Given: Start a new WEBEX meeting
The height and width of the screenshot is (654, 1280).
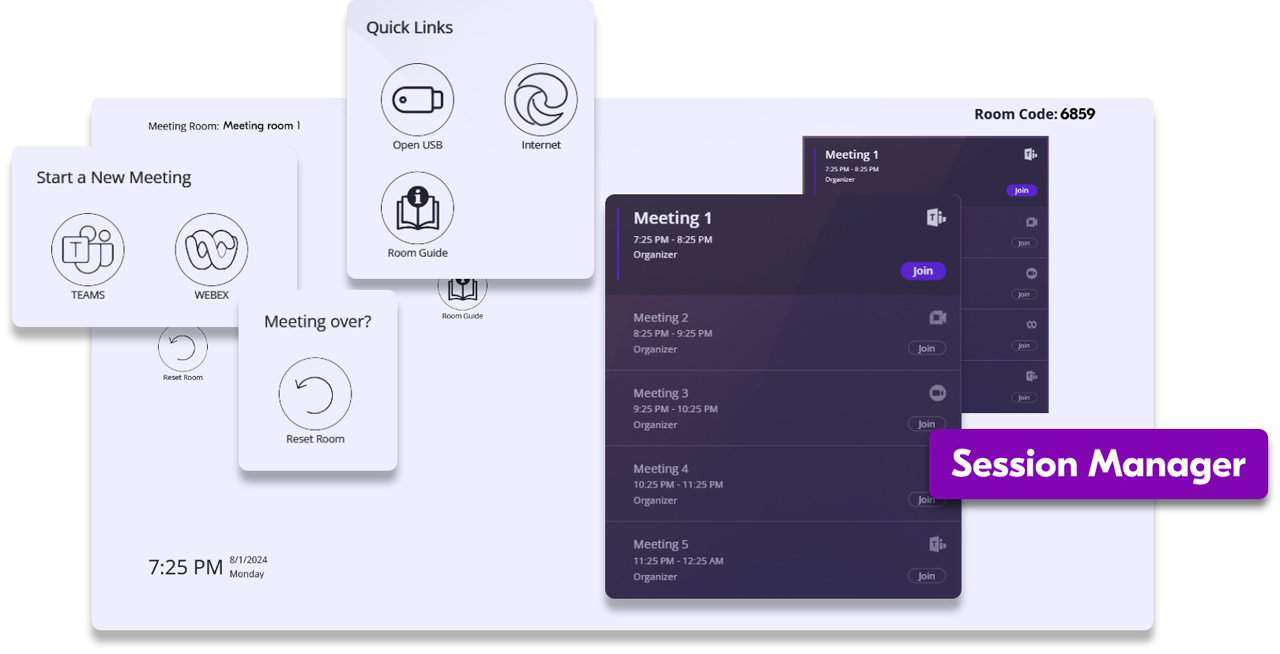Looking at the screenshot, I should (211, 250).
